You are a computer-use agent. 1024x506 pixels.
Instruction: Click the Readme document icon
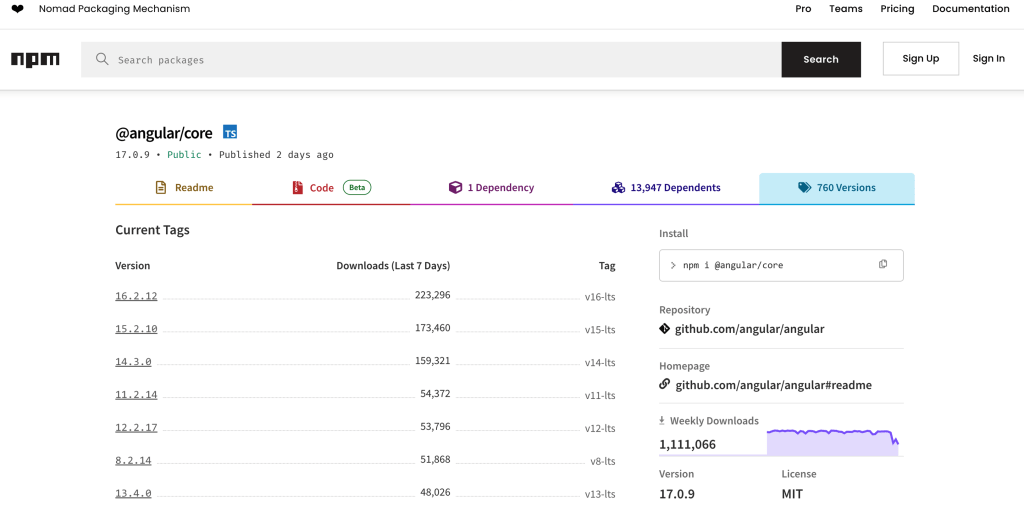[x=161, y=187]
